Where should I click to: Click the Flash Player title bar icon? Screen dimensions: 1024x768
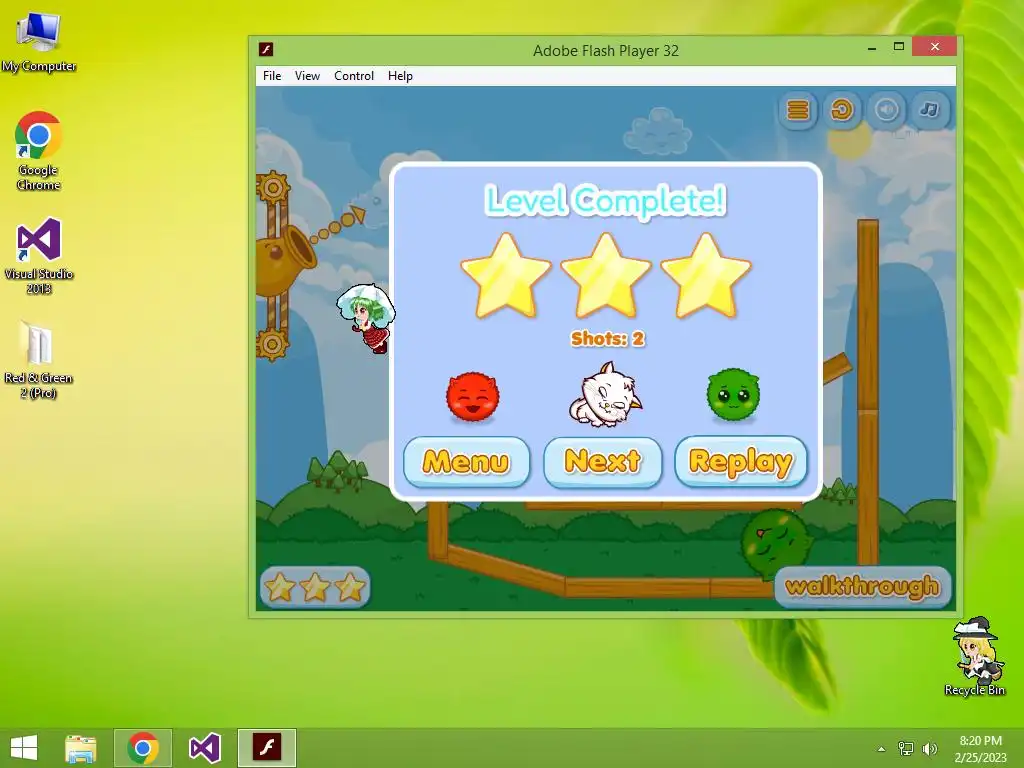point(266,50)
